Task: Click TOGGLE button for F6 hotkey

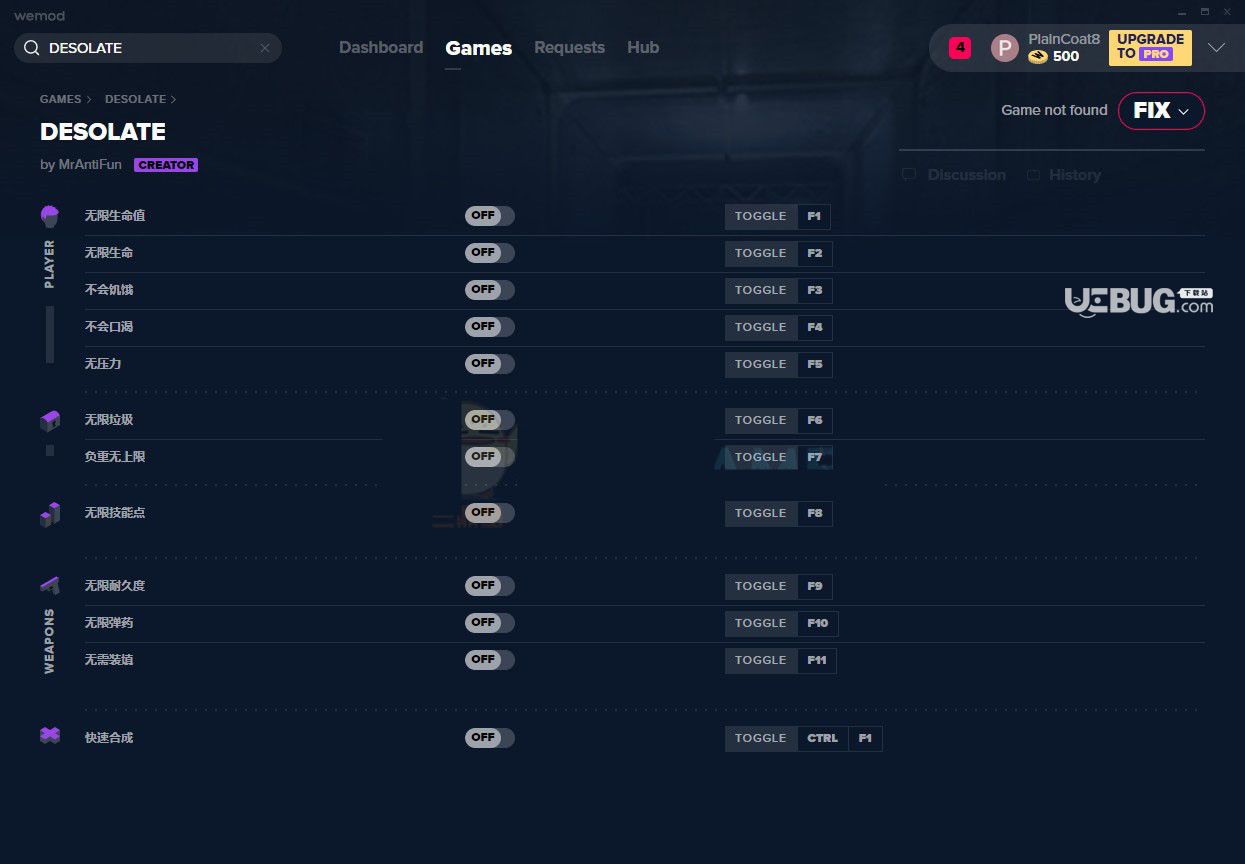Action: [x=761, y=421]
